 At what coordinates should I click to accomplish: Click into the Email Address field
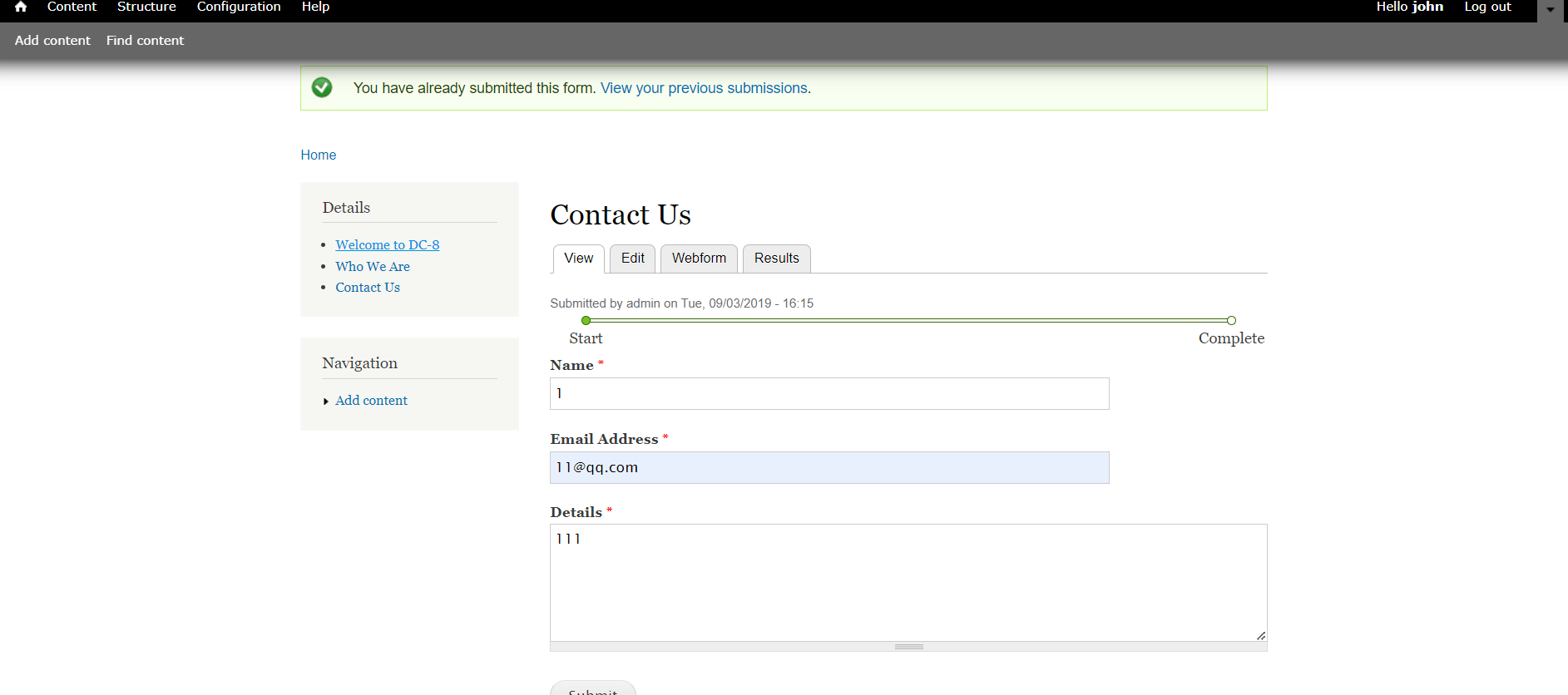click(x=829, y=467)
